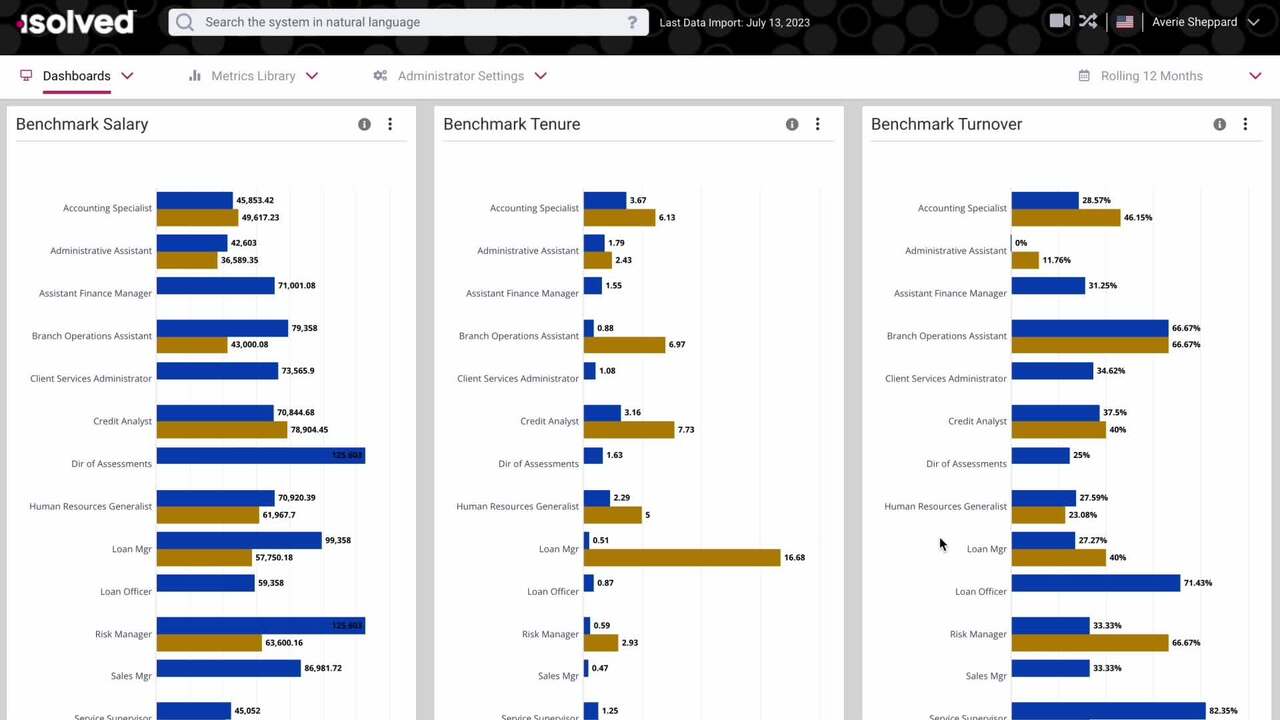This screenshot has height=720, width=1280.
Task: Click the US flag language icon
Action: [1125, 22]
